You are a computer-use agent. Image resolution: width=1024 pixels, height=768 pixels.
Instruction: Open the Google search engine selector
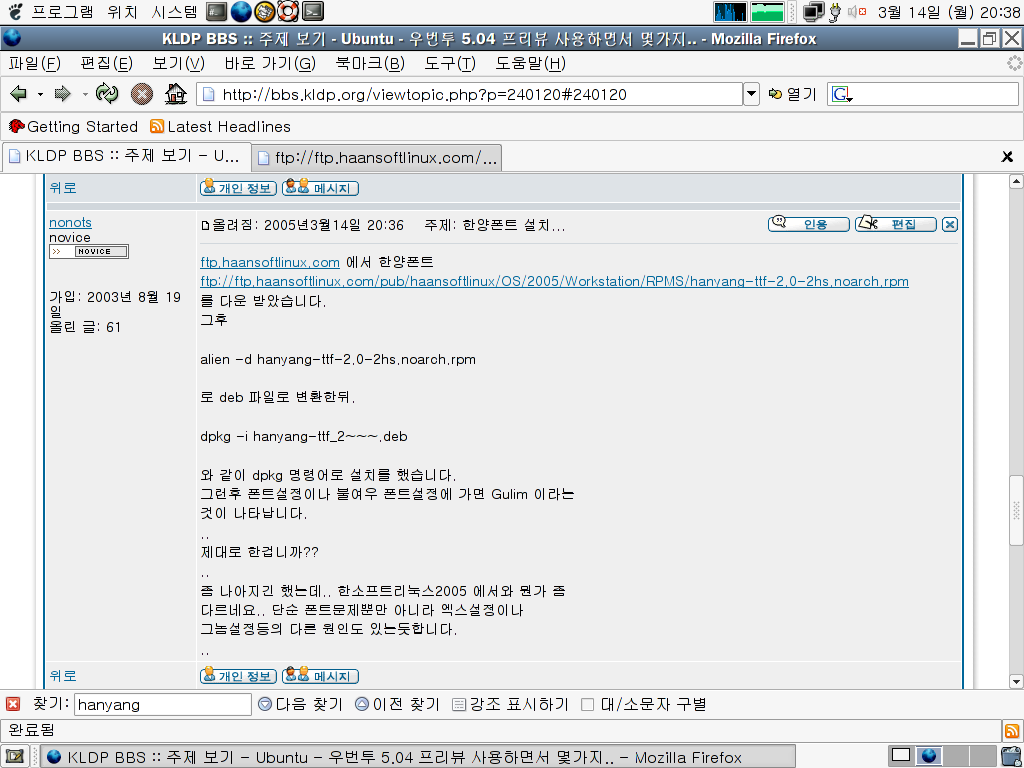[x=842, y=95]
